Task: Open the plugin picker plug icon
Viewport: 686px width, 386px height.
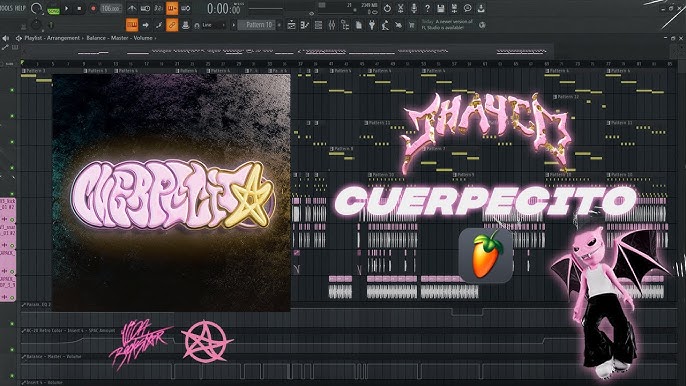Action: click(x=371, y=25)
